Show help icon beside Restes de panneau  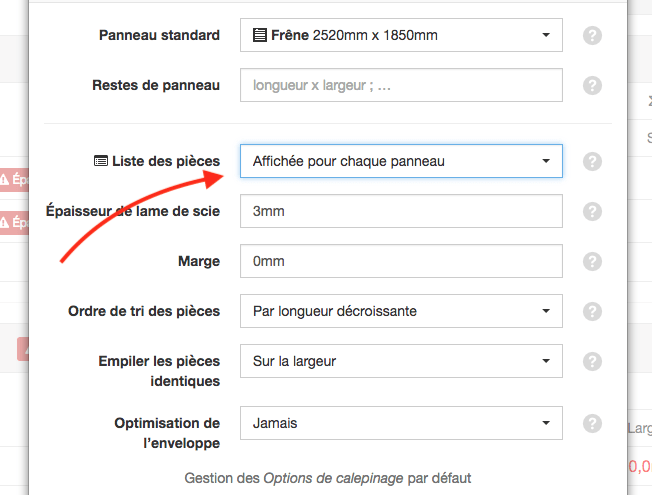click(x=592, y=85)
